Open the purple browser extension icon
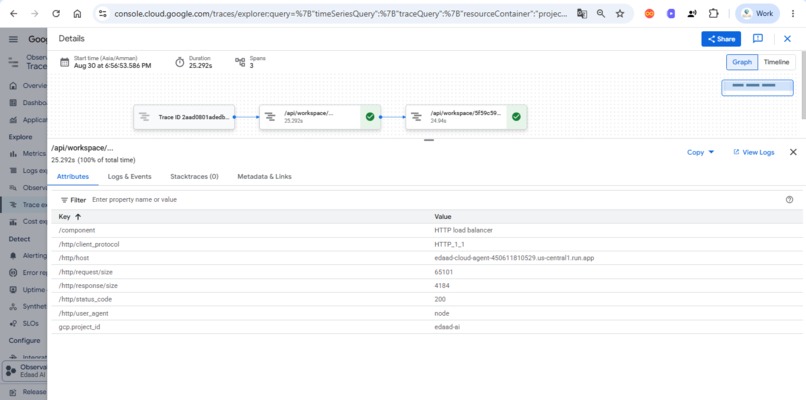 (x=671, y=14)
